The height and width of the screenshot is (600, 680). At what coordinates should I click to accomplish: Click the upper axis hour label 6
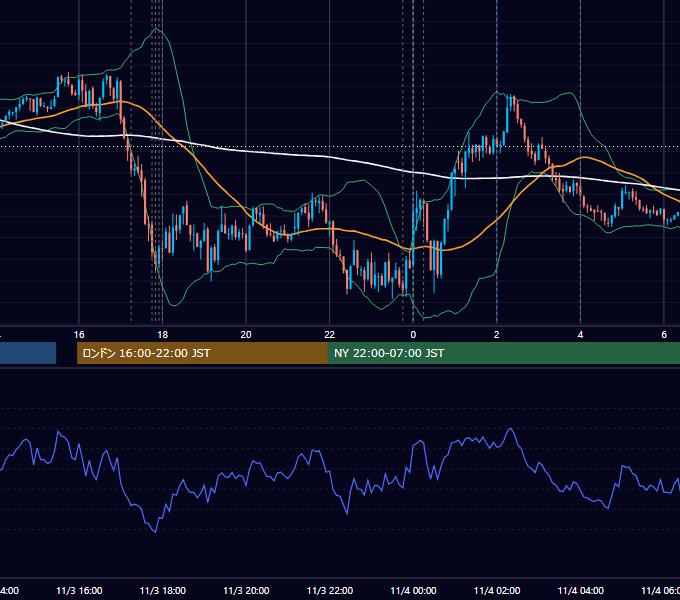tap(664, 335)
